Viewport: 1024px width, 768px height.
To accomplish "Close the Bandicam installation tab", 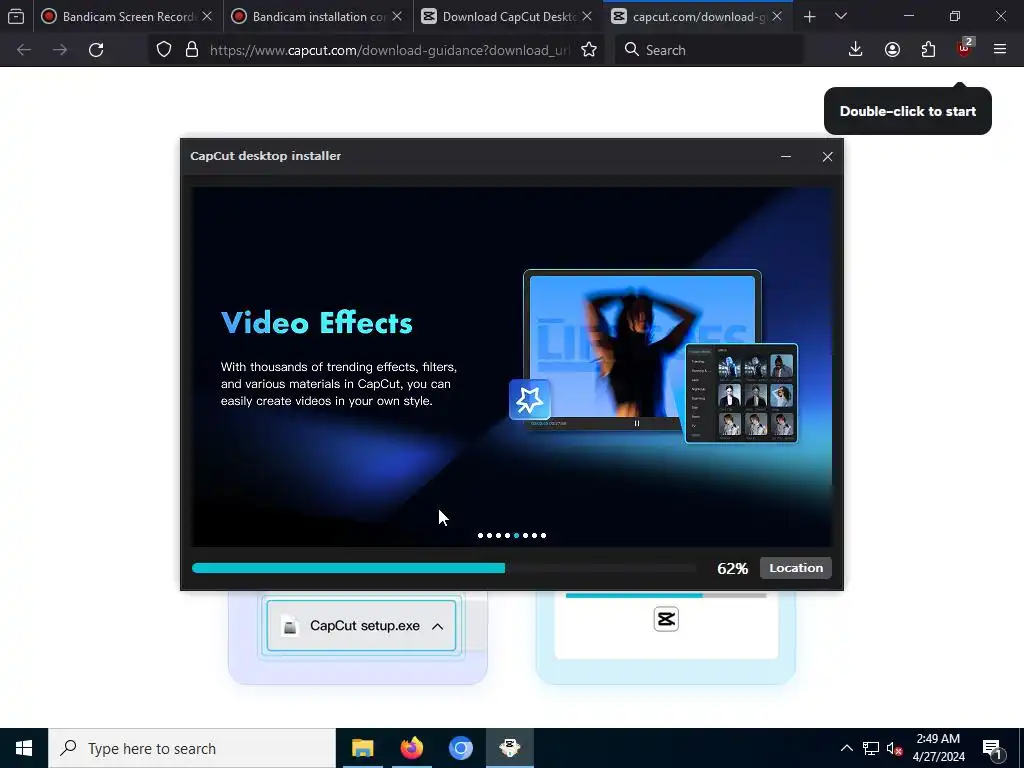I will coord(397,16).
